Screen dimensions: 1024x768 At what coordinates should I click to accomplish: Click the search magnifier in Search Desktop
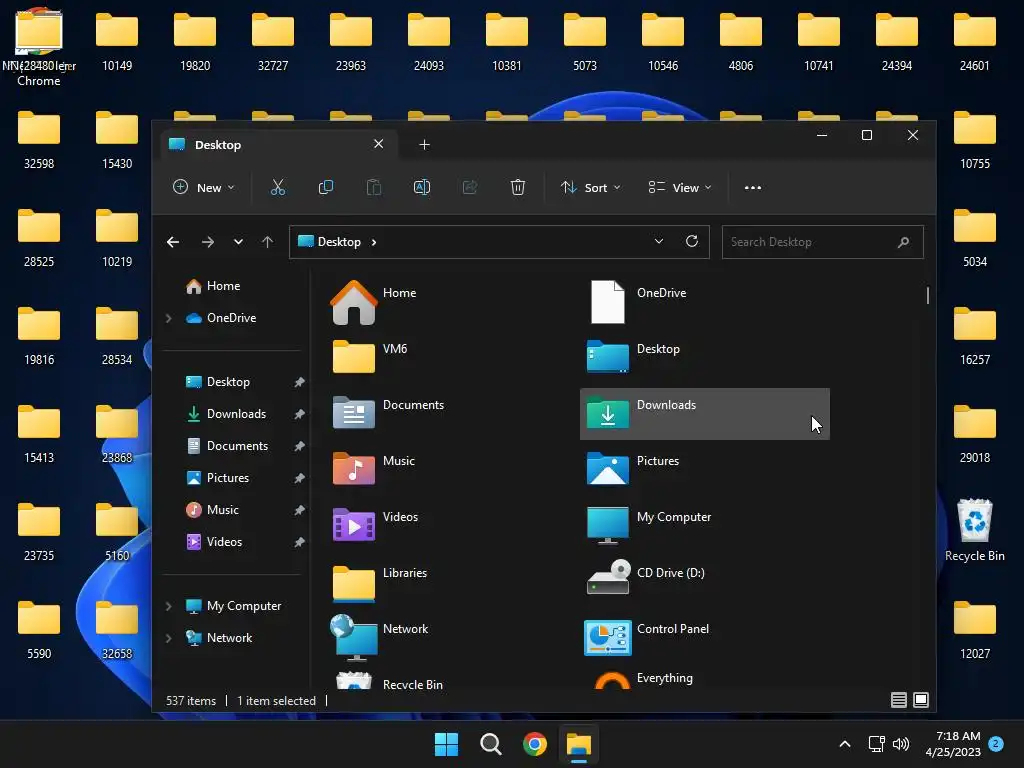point(903,242)
